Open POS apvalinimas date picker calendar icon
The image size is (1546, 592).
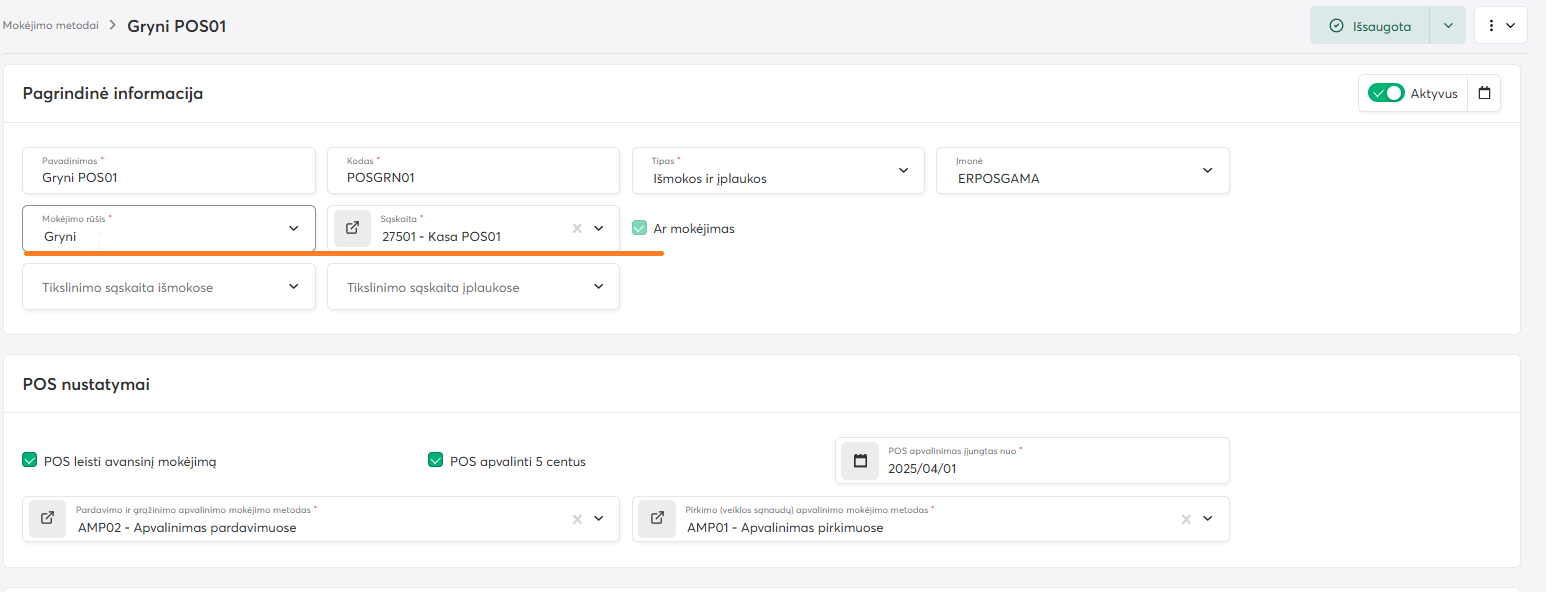tap(860, 461)
